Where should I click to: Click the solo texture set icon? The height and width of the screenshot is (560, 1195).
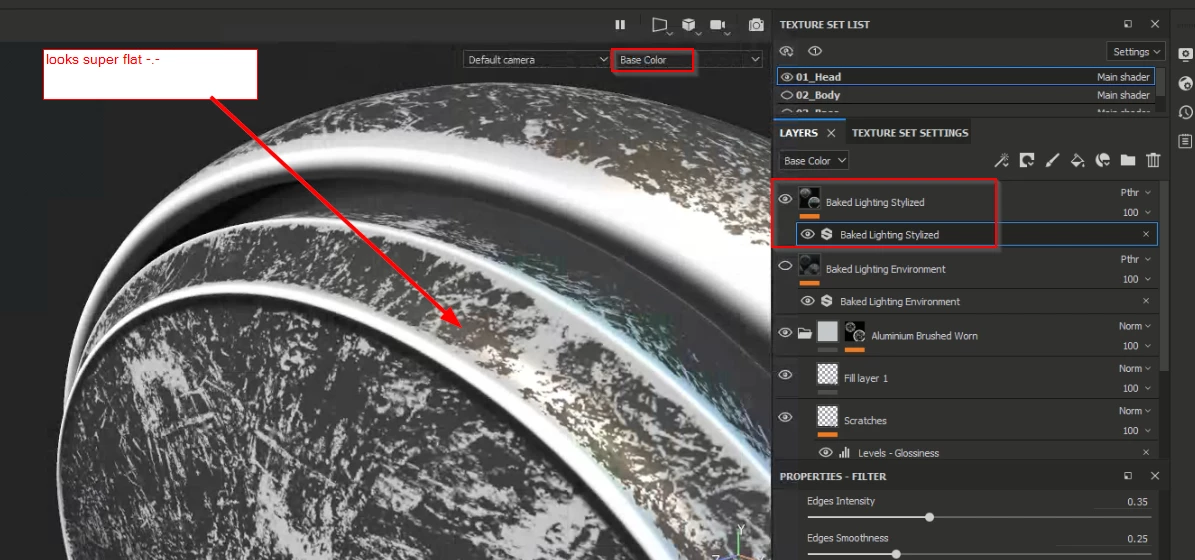click(x=815, y=51)
